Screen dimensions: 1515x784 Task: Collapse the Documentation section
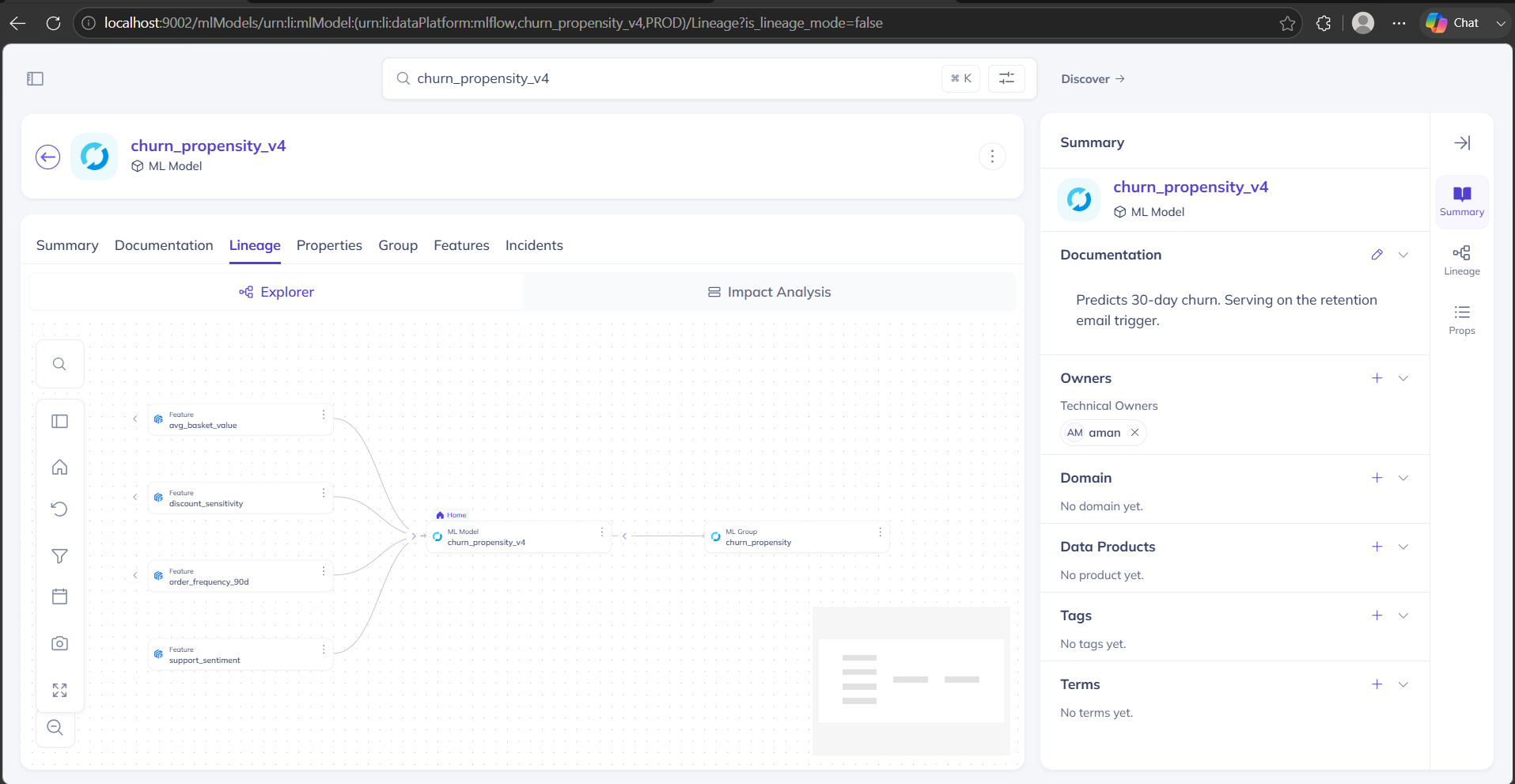[1403, 255]
